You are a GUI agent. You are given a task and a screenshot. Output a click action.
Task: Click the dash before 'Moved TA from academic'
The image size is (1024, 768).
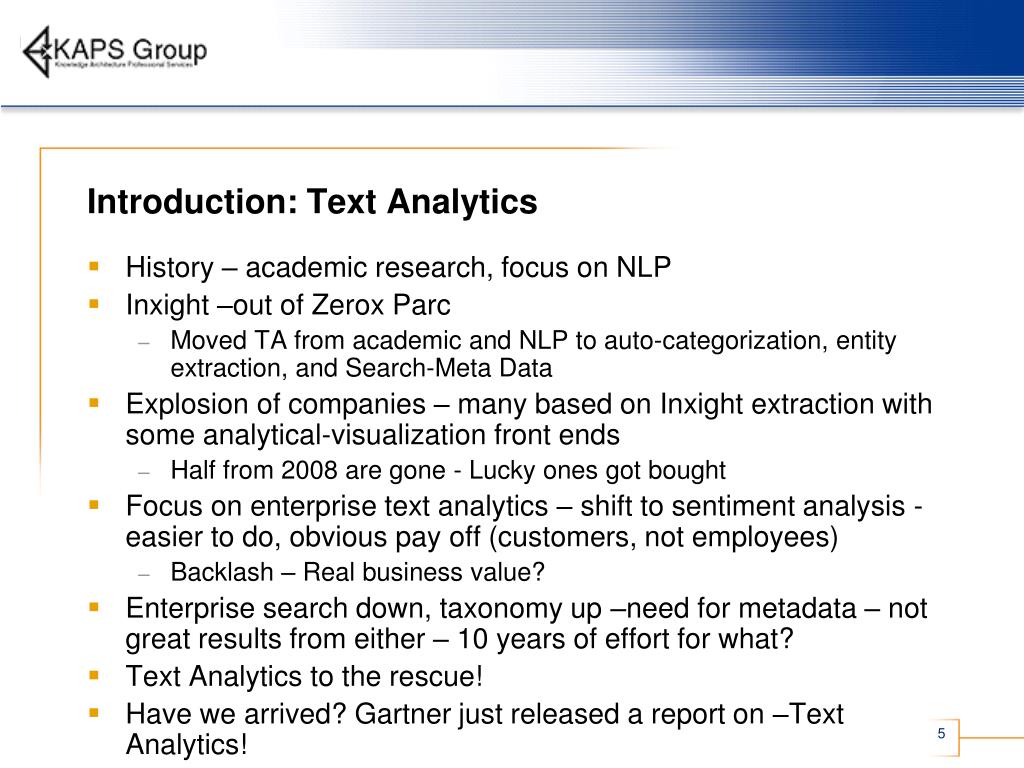[x=144, y=342]
